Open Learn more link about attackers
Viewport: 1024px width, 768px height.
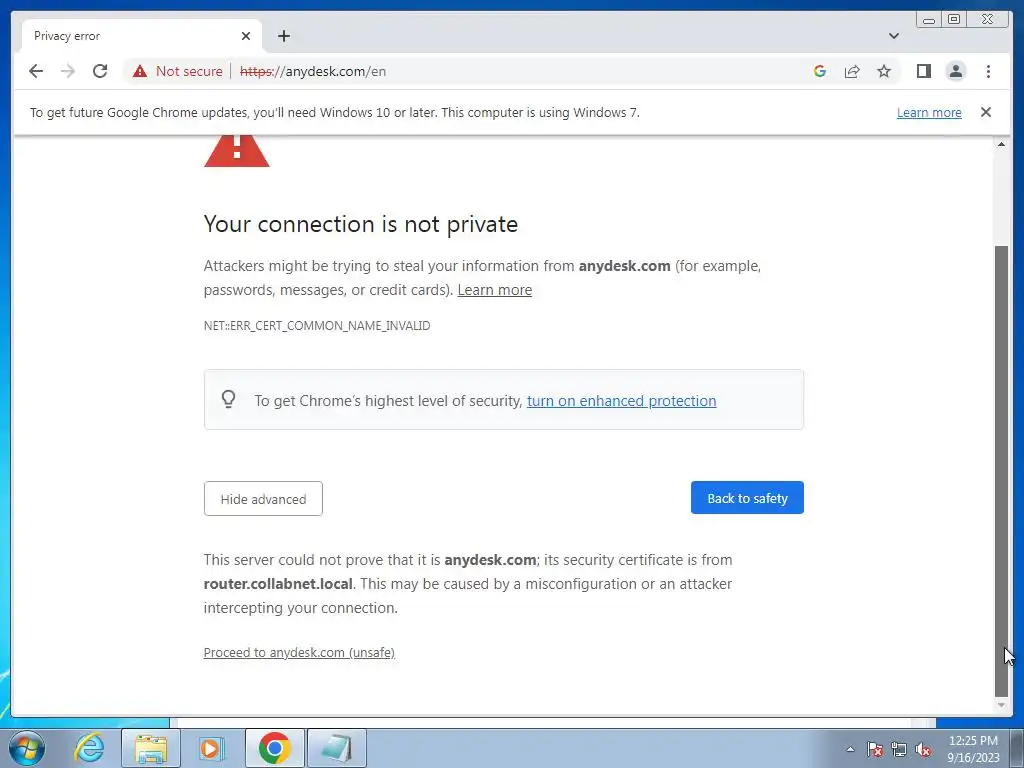point(494,290)
